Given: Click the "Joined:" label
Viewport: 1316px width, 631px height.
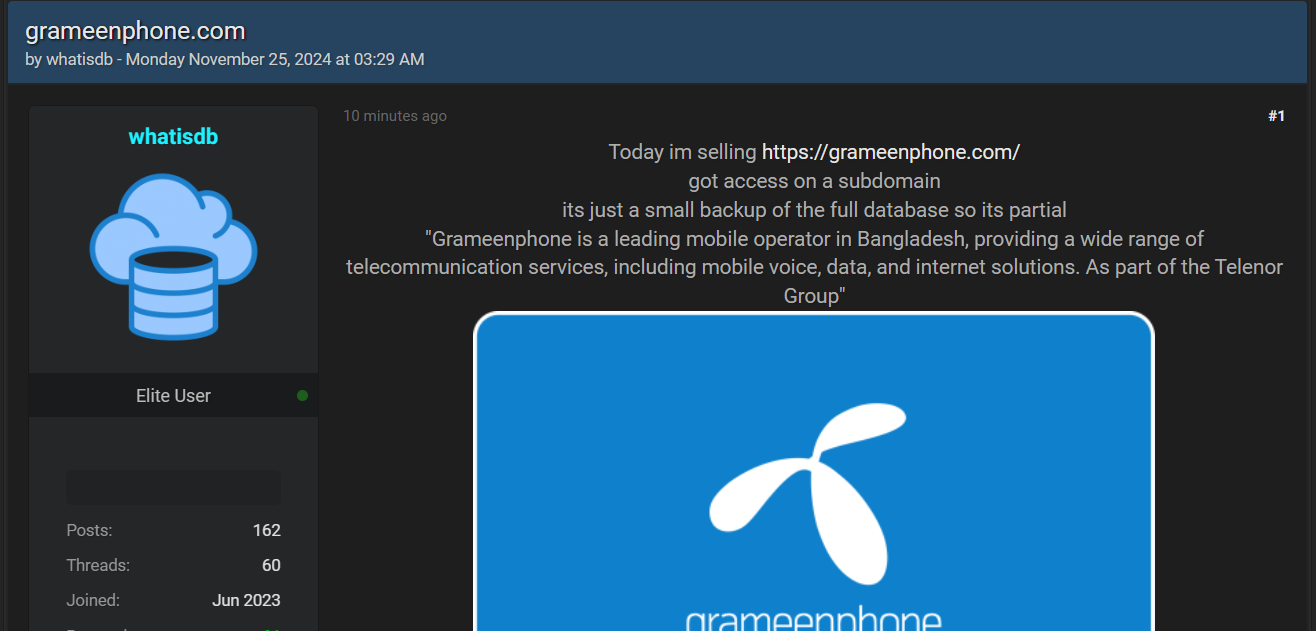Looking at the screenshot, I should click(93, 600).
